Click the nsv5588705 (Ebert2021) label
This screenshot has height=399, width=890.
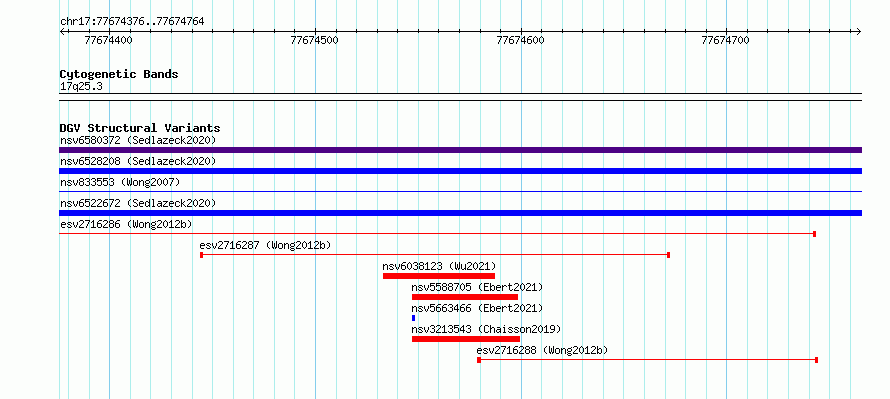pos(477,287)
